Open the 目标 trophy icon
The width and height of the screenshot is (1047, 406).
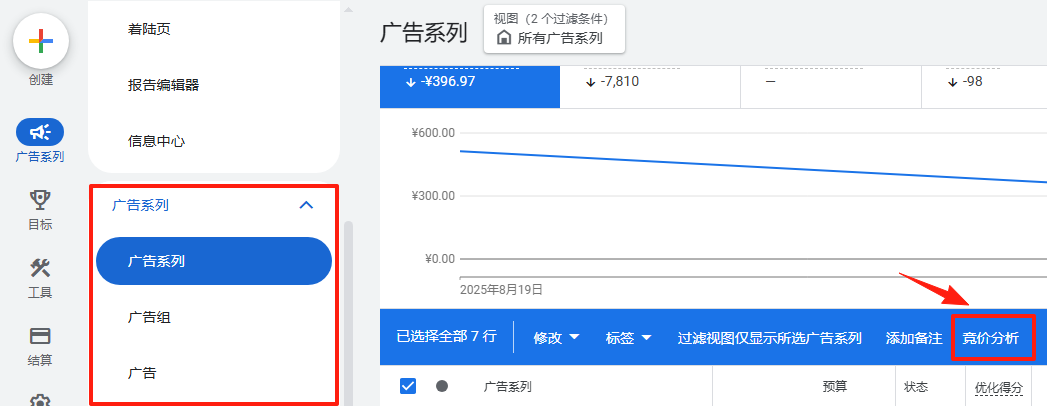[40, 199]
